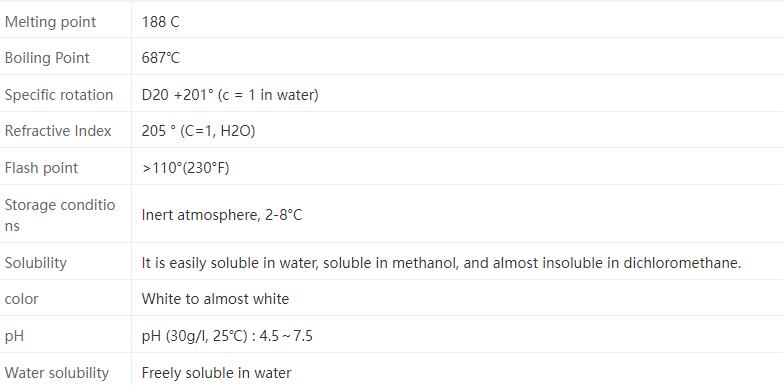The height and width of the screenshot is (386, 783).
Task: Select the 188 C melting point value
Action: [x=160, y=22]
